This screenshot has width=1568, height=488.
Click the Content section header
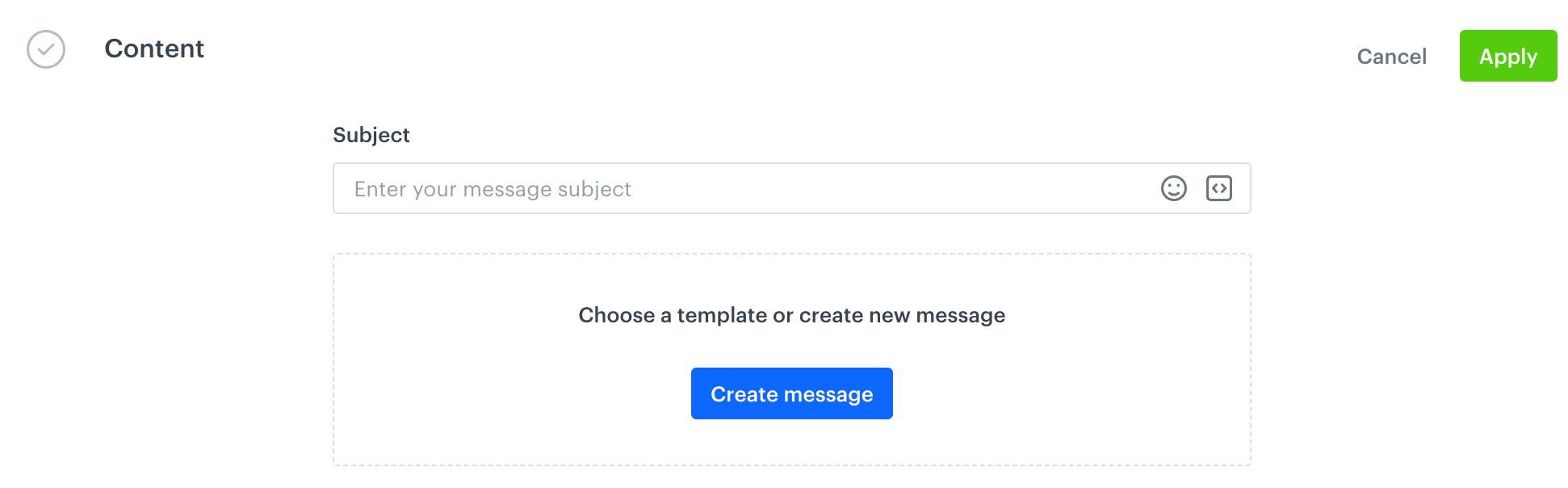click(154, 49)
